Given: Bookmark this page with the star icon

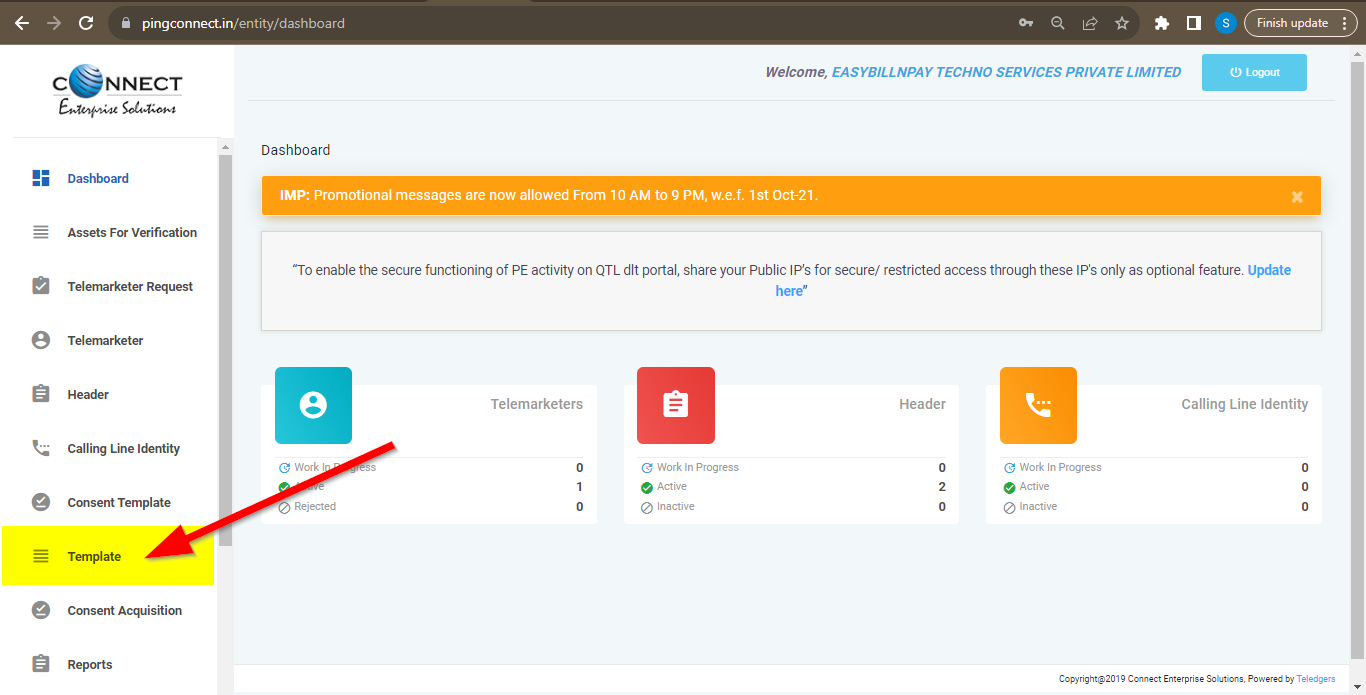Looking at the screenshot, I should [1122, 23].
